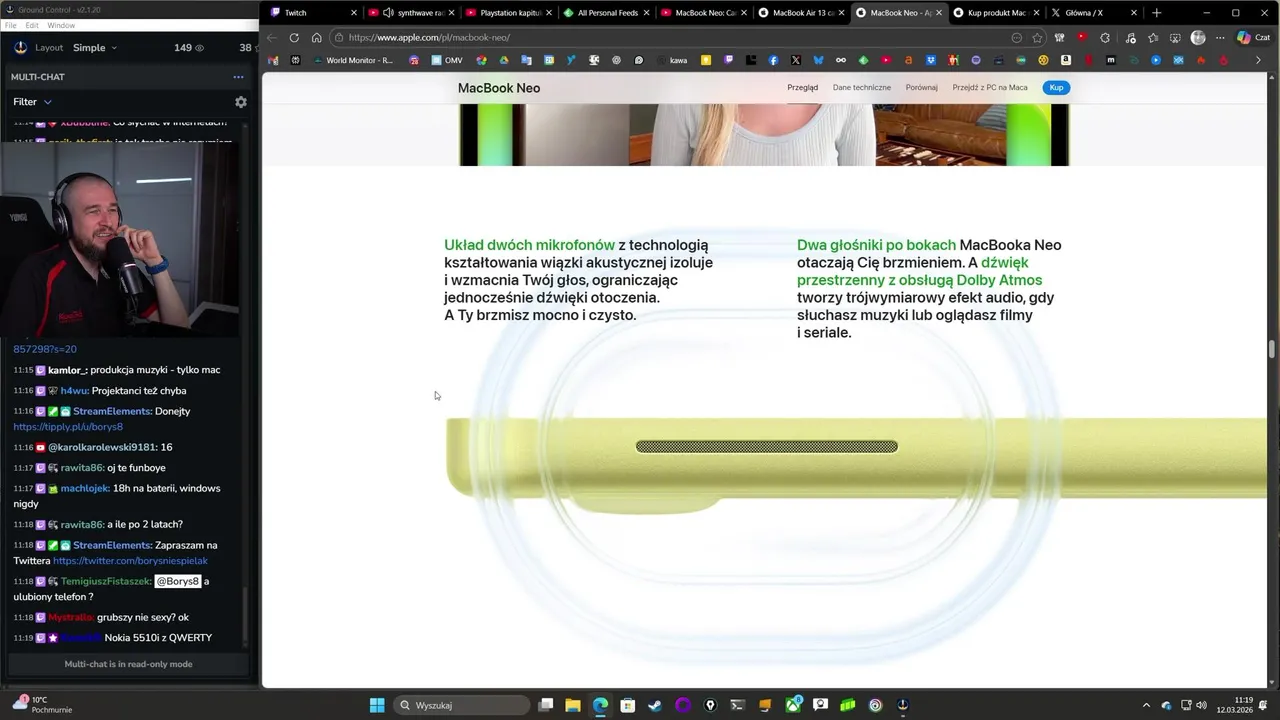This screenshot has width=1280, height=720.
Task: Open the Copilot Czat button
Action: coord(1254,38)
